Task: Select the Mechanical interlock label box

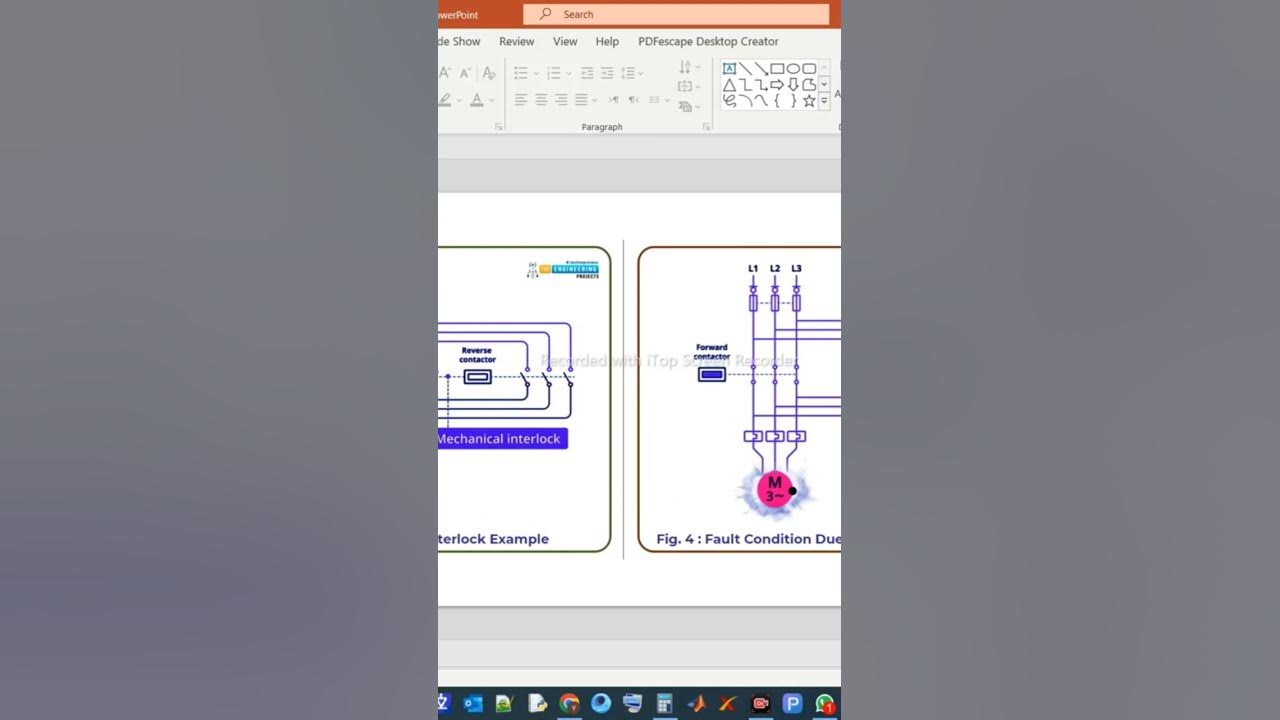Action: click(x=503, y=439)
